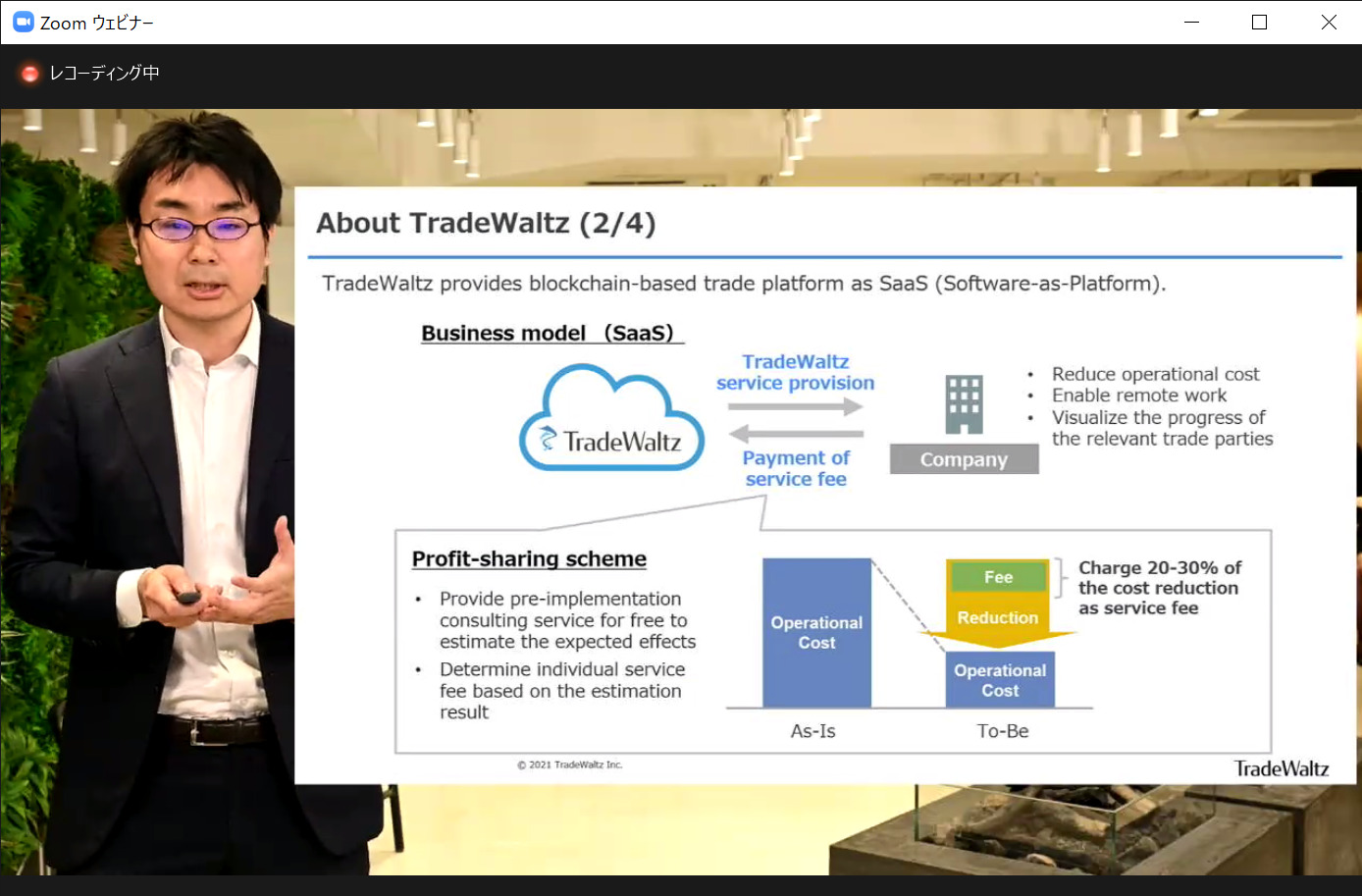Click the TradeWaltz logo in slide footer
This screenshot has width=1362, height=896.
click(x=1282, y=768)
